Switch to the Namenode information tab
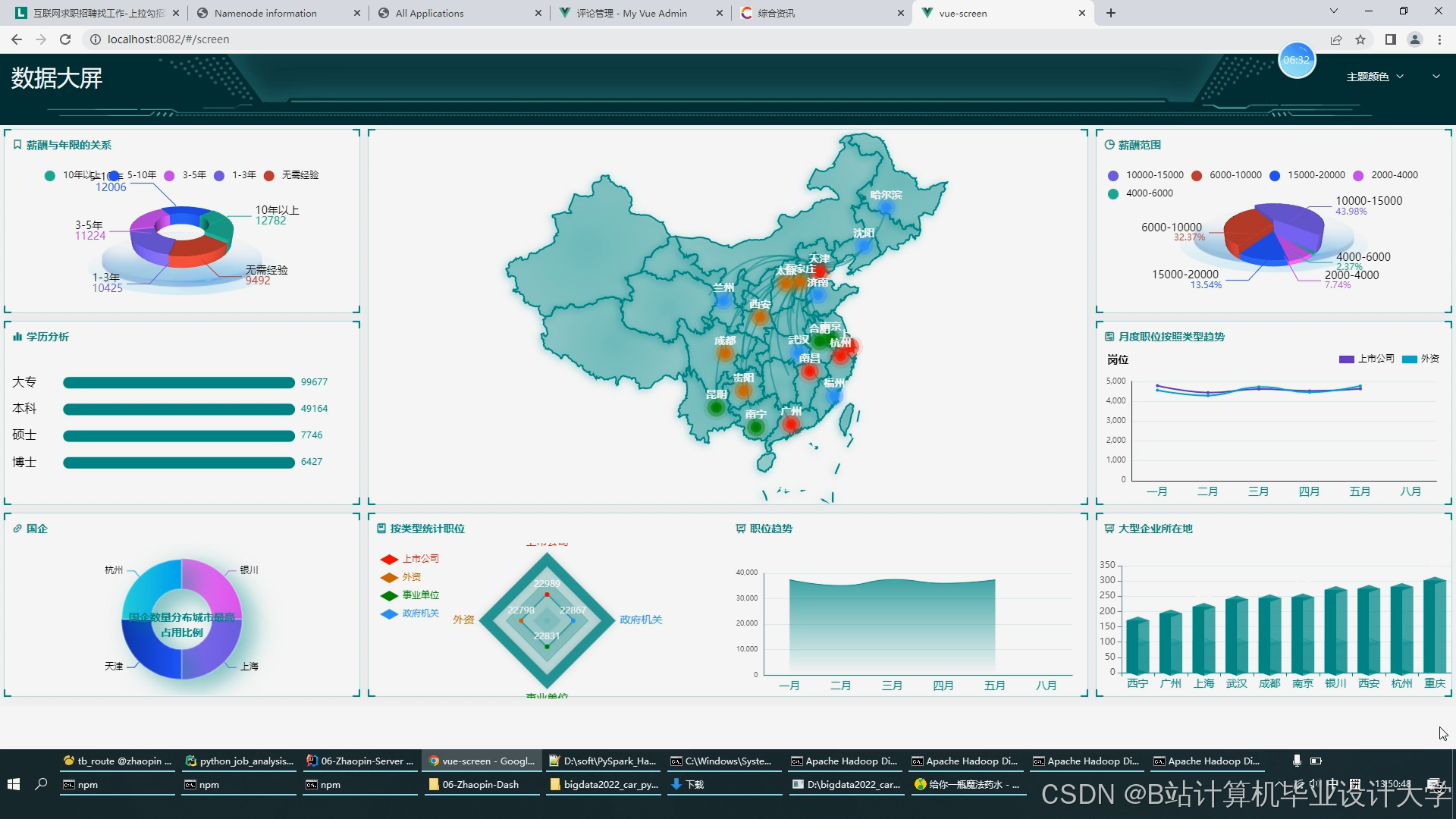 [265, 13]
